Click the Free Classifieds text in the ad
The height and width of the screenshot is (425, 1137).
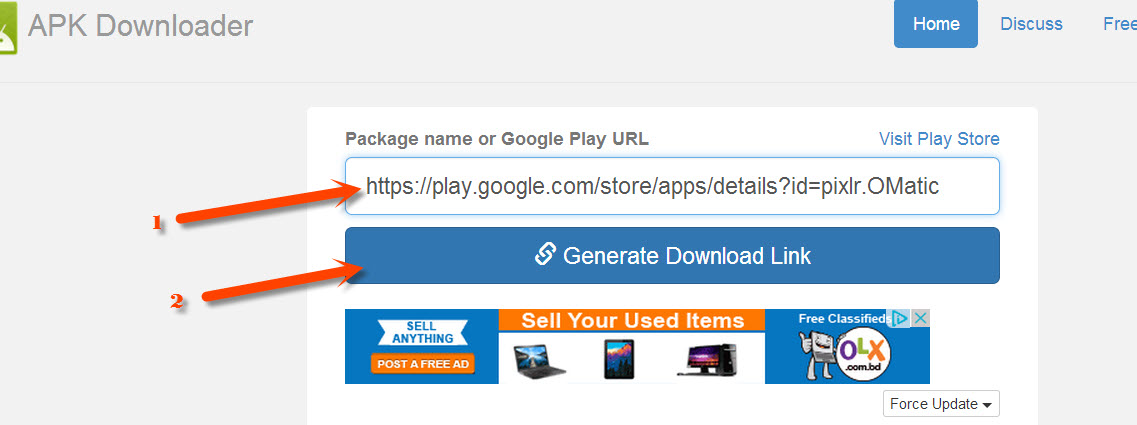(845, 318)
